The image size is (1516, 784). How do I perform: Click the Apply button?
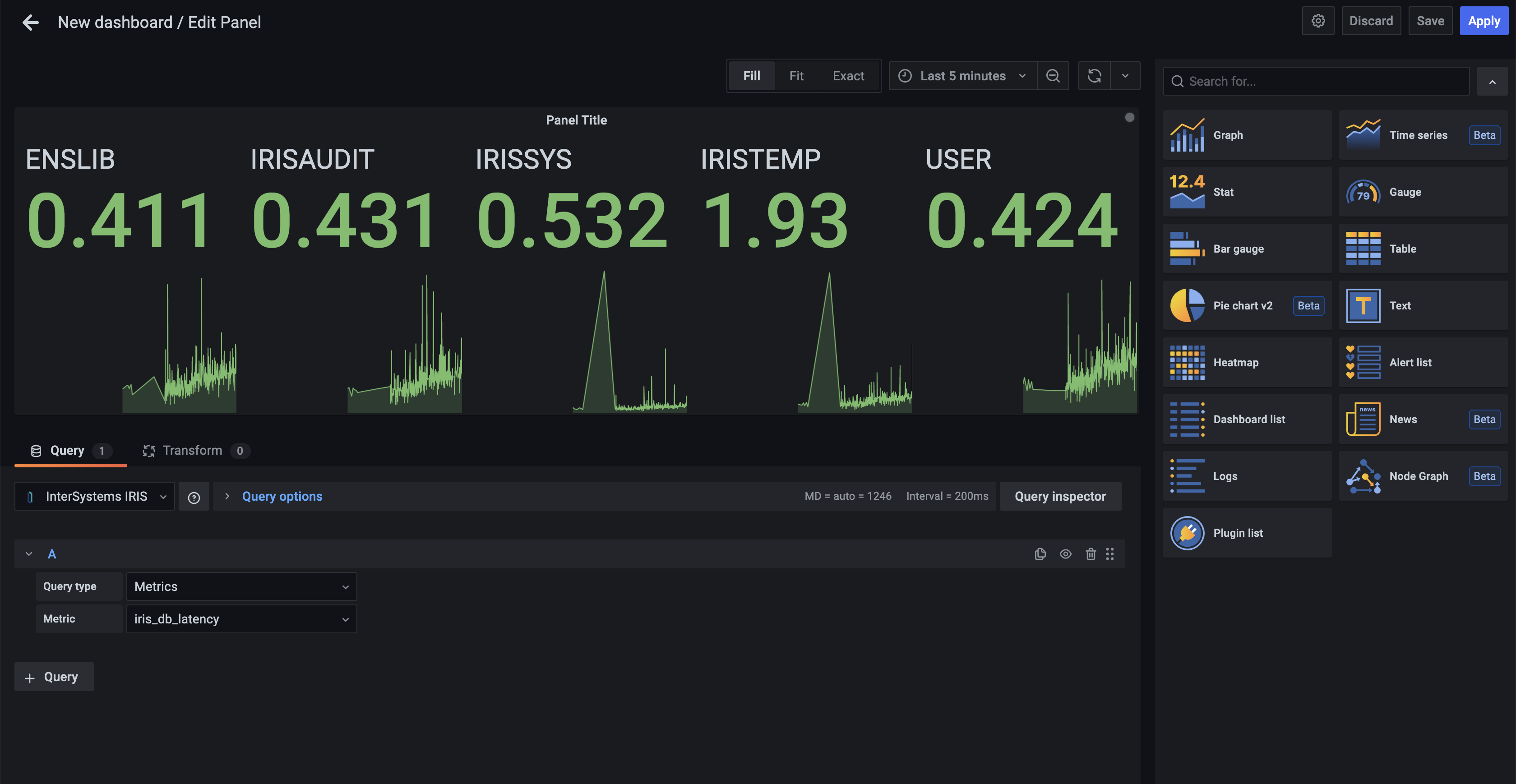pos(1483,21)
